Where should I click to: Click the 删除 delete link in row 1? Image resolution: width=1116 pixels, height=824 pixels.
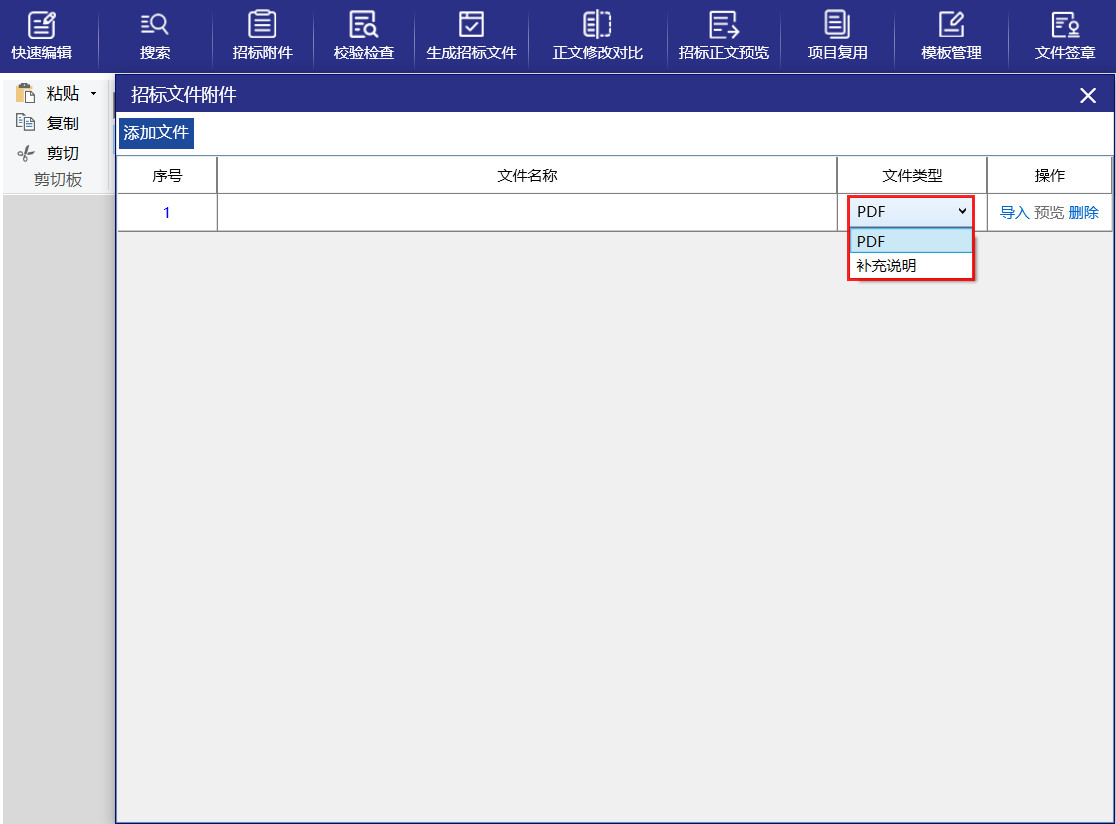coord(1083,212)
